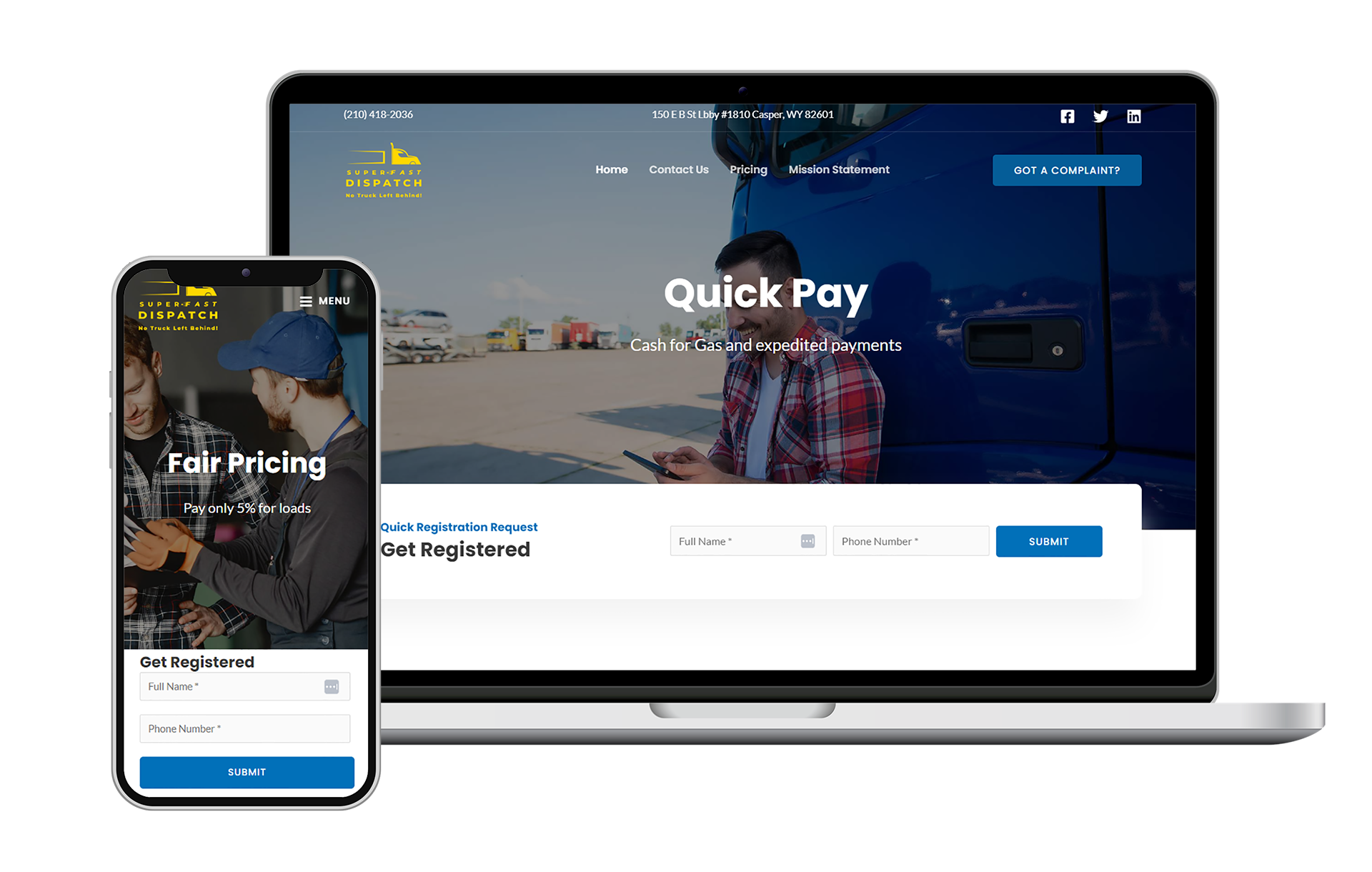
Task: Click the Full Name input field icon
Action: (808, 540)
